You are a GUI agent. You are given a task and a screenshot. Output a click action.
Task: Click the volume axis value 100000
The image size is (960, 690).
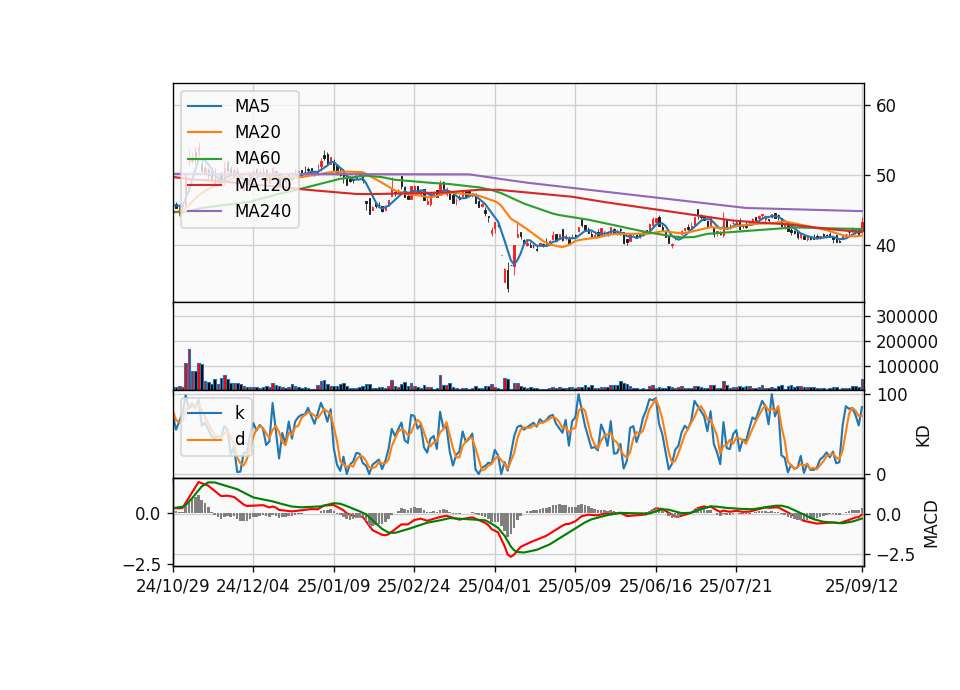pyautogui.click(x=907, y=367)
